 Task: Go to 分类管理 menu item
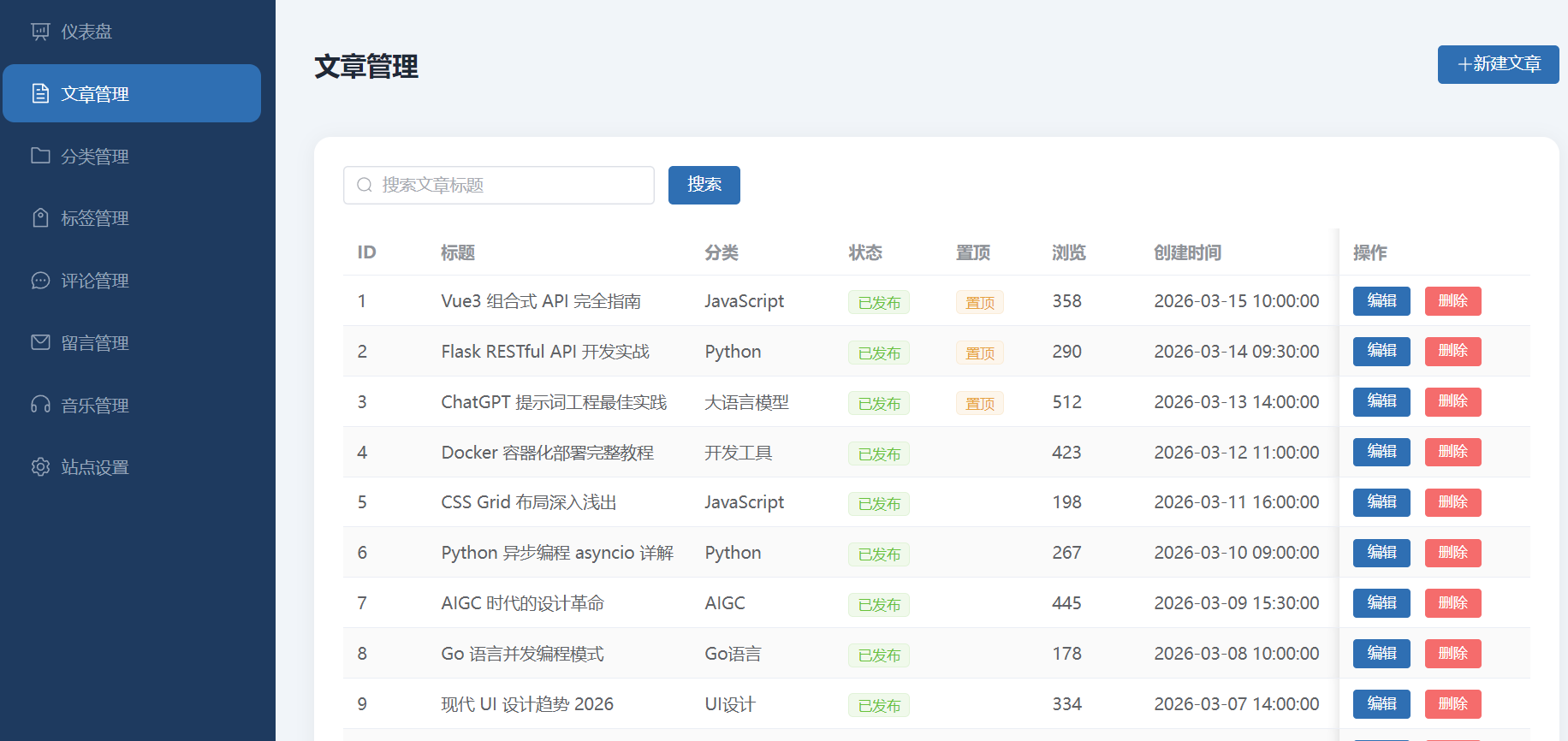pyautogui.click(x=132, y=156)
